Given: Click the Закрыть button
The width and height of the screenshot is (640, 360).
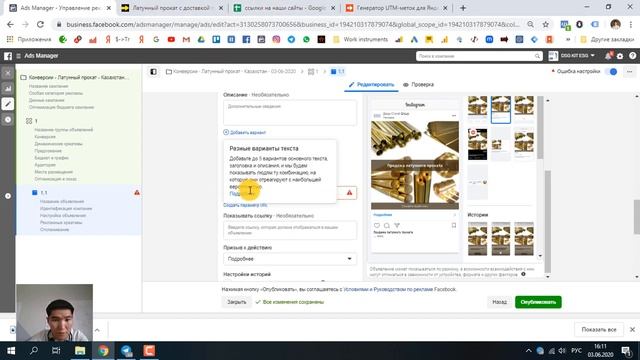Looking at the screenshot, I should click(236, 302).
